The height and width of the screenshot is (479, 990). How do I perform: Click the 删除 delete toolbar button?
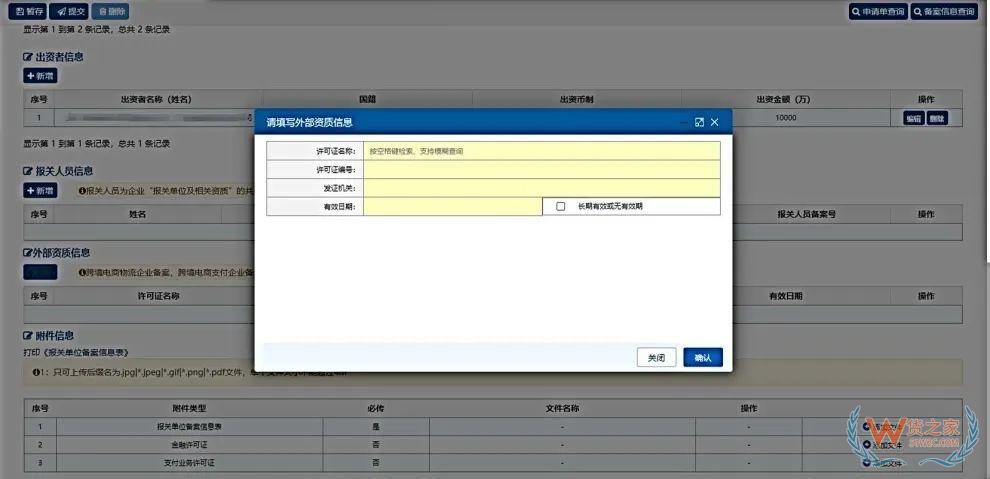pyautogui.click(x=110, y=12)
